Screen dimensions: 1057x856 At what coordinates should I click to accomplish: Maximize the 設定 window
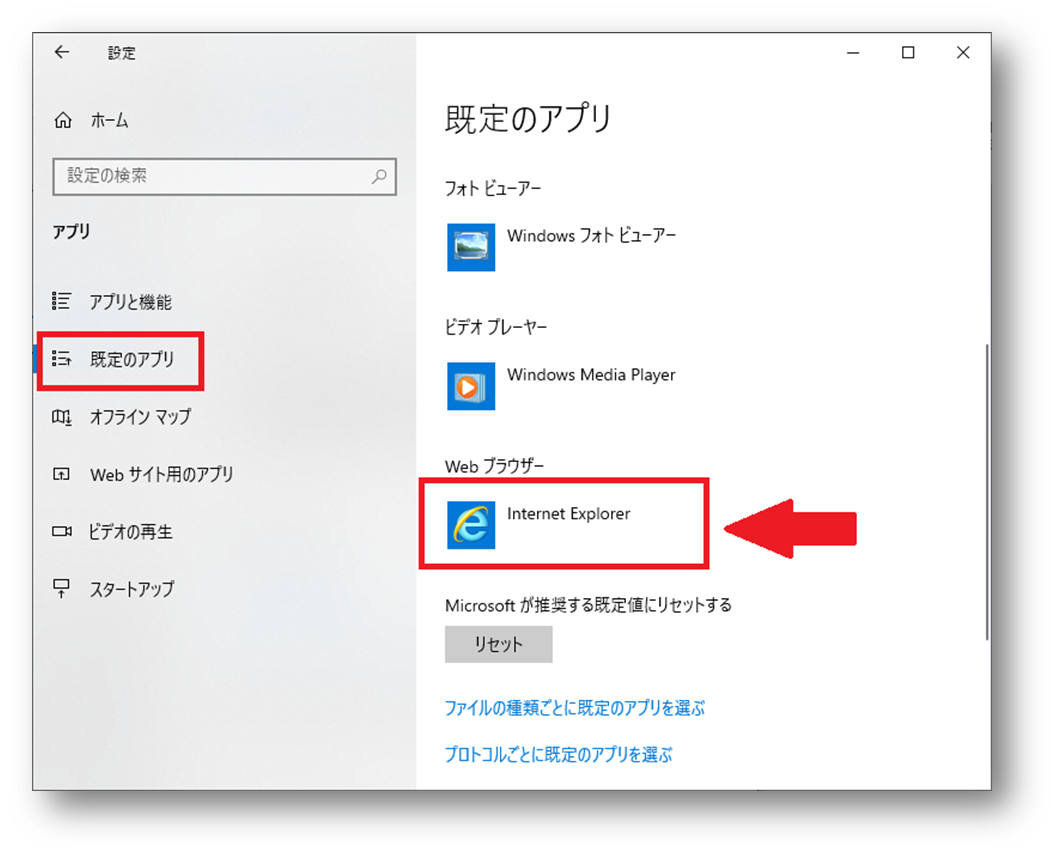pos(908,53)
